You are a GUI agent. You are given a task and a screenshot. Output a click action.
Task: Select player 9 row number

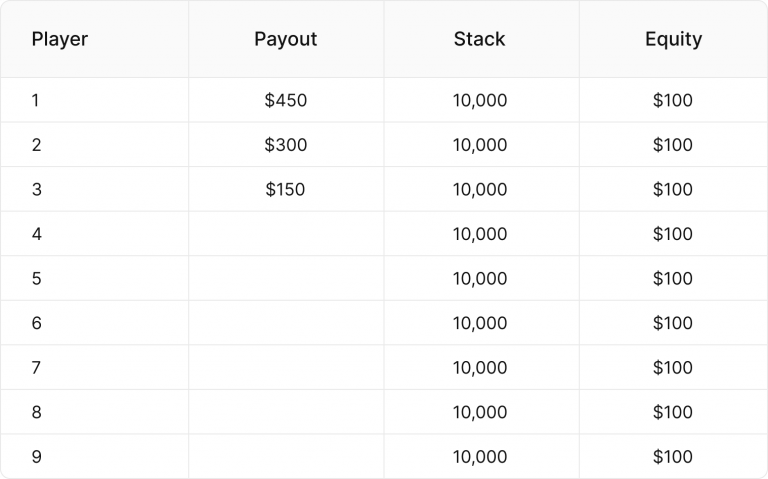click(x=36, y=457)
